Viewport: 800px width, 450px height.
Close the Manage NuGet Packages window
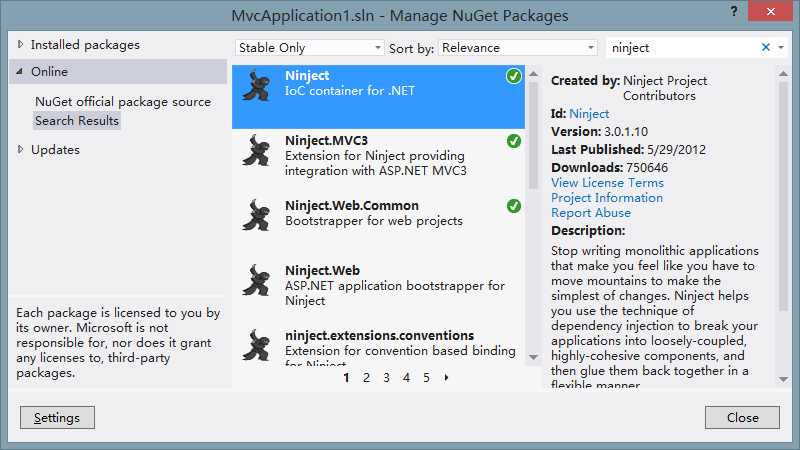[770, 11]
